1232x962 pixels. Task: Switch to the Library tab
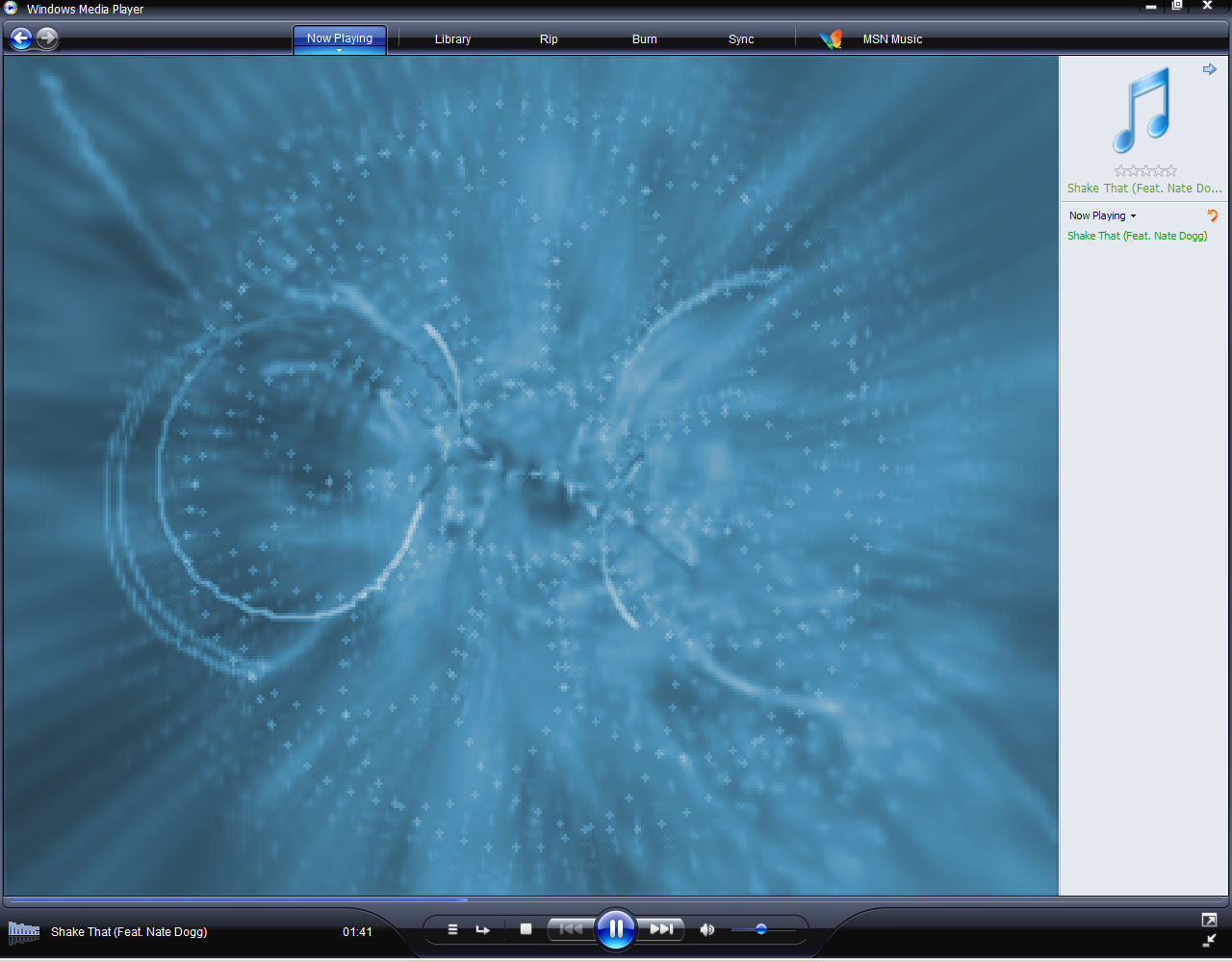click(x=452, y=39)
